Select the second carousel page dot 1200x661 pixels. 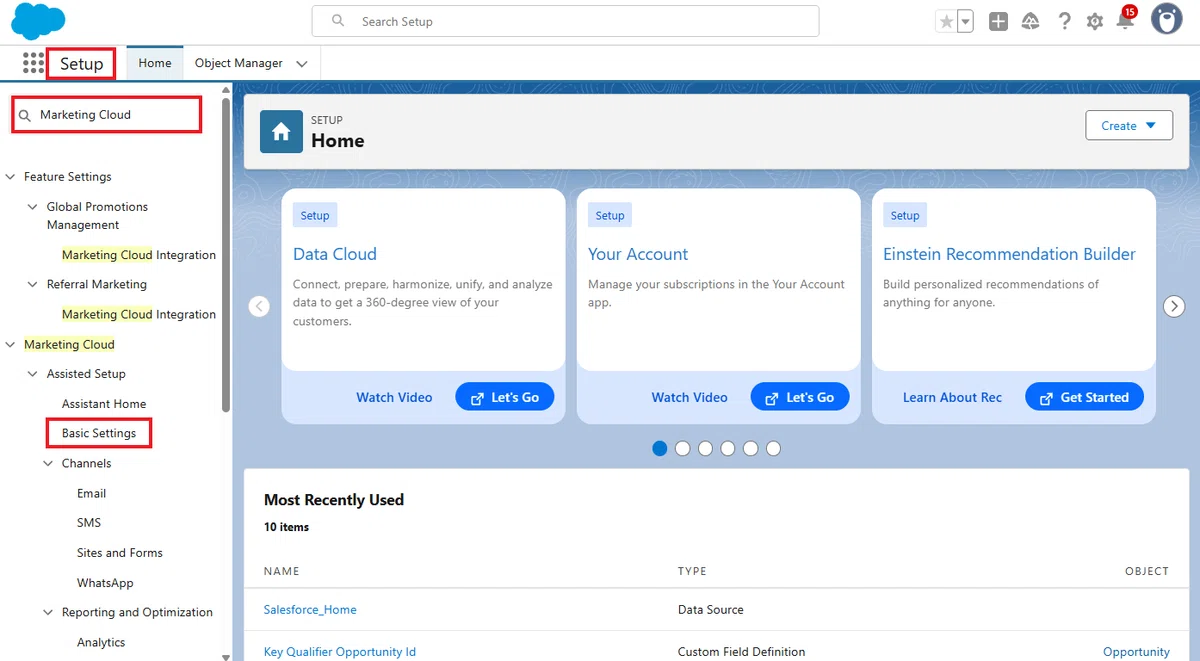pyautogui.click(x=683, y=449)
